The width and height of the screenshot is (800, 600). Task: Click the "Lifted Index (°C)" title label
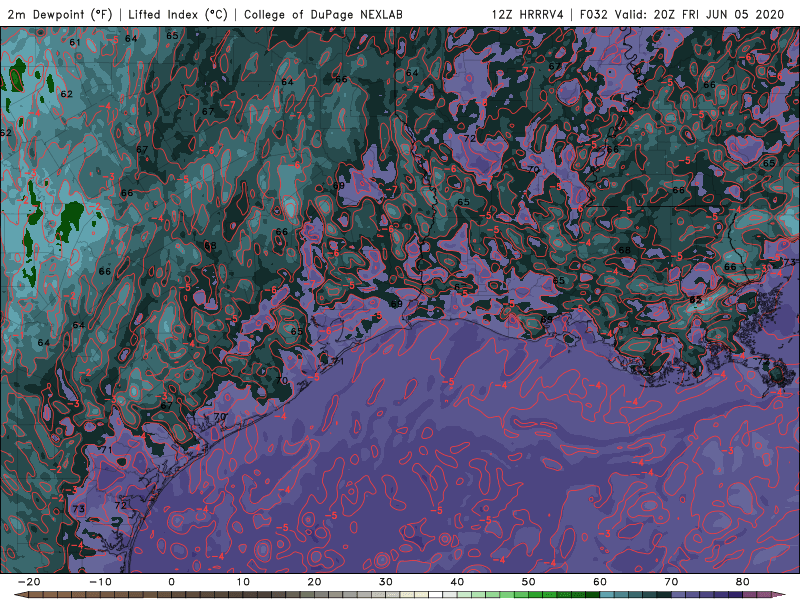178,14
